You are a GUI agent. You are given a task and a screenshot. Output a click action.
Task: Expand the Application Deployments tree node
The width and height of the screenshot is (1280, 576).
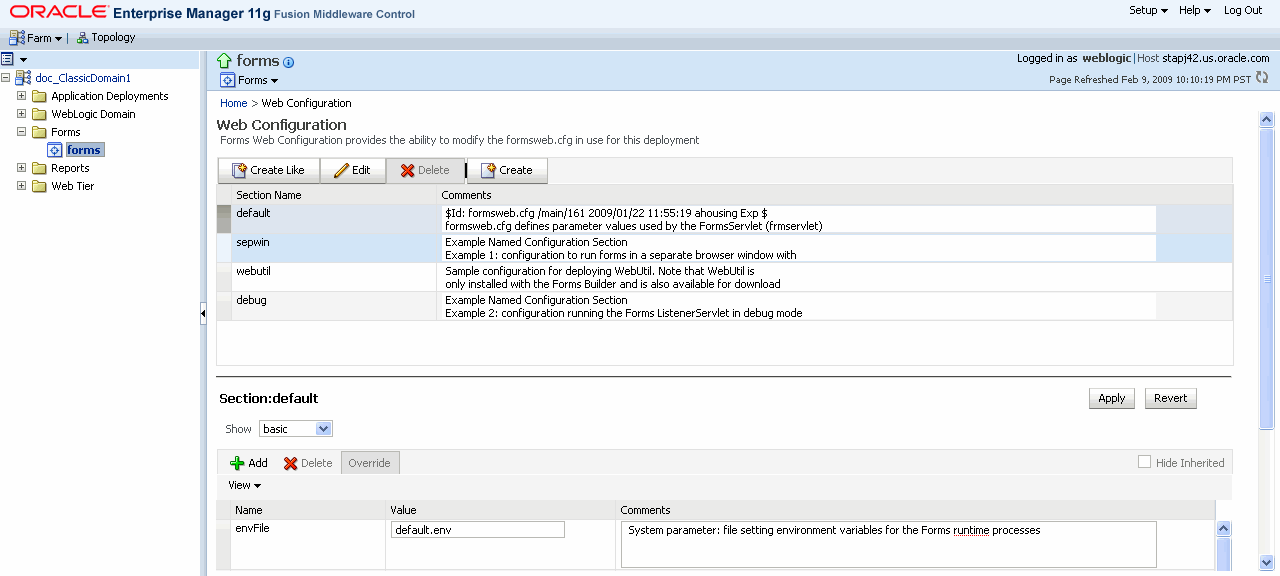pyautogui.click(x=21, y=96)
